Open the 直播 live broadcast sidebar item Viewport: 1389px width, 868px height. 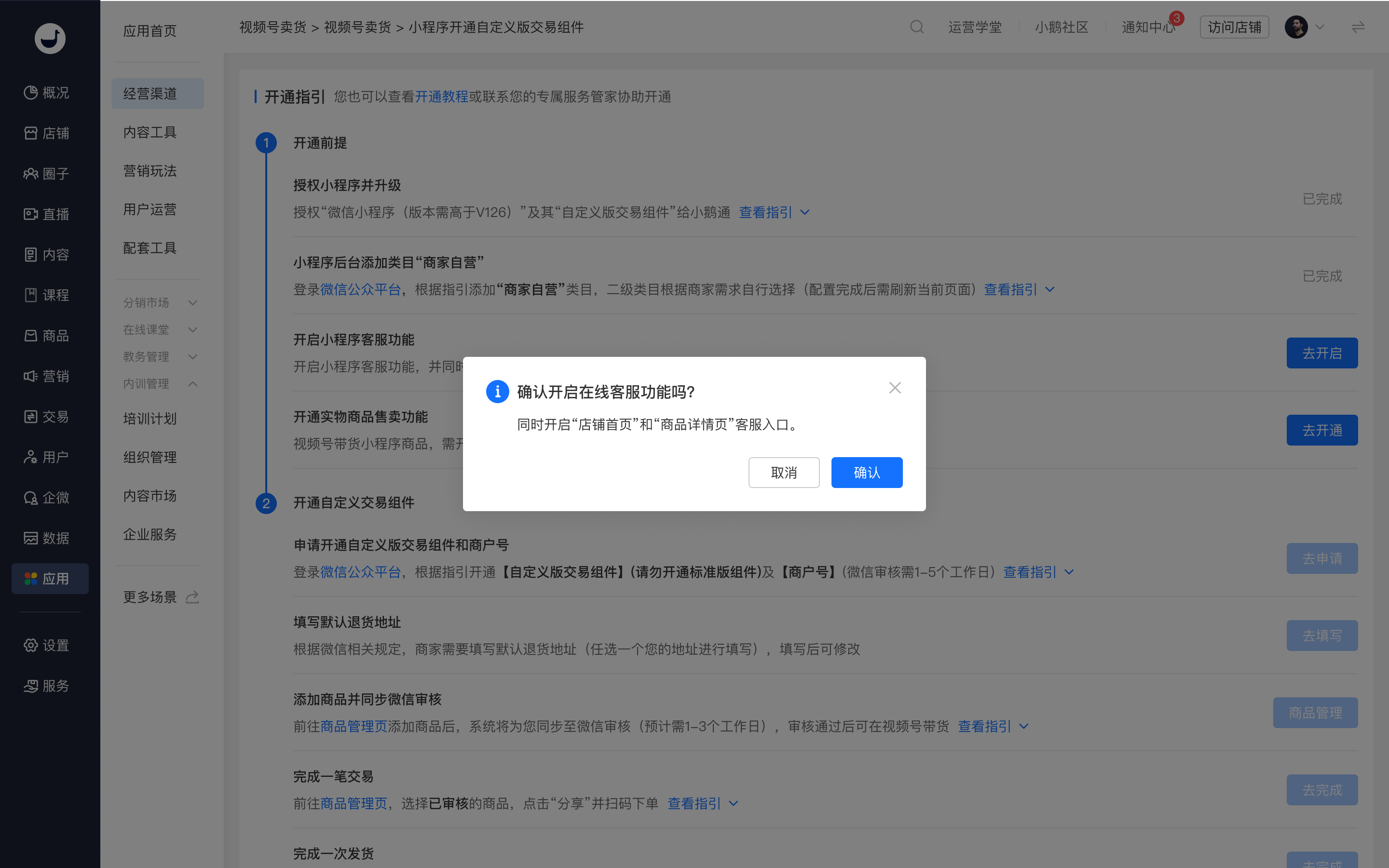point(47,214)
